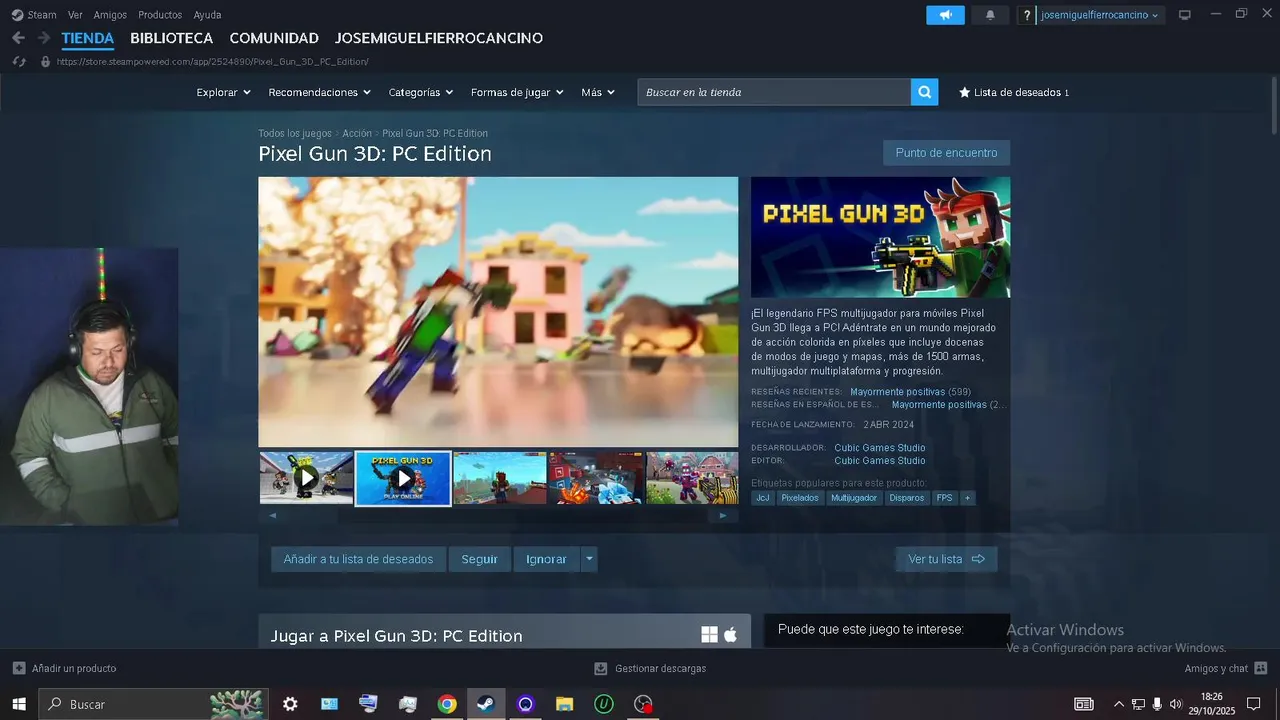Image resolution: width=1280 pixels, height=720 pixels.
Task: Play the second PIXEL GUN 3D video thumbnail
Action: point(403,478)
